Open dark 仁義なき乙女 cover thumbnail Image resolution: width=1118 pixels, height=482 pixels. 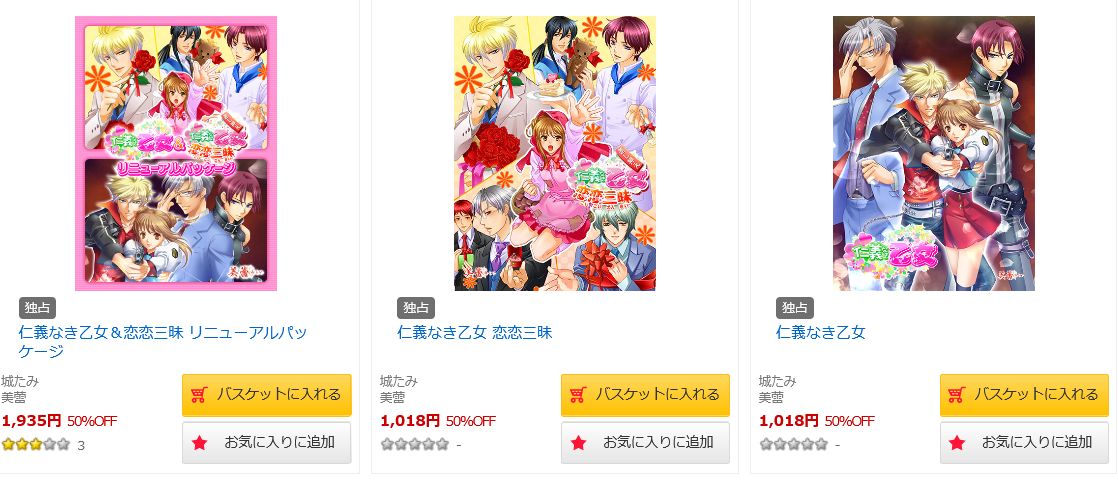(x=933, y=153)
